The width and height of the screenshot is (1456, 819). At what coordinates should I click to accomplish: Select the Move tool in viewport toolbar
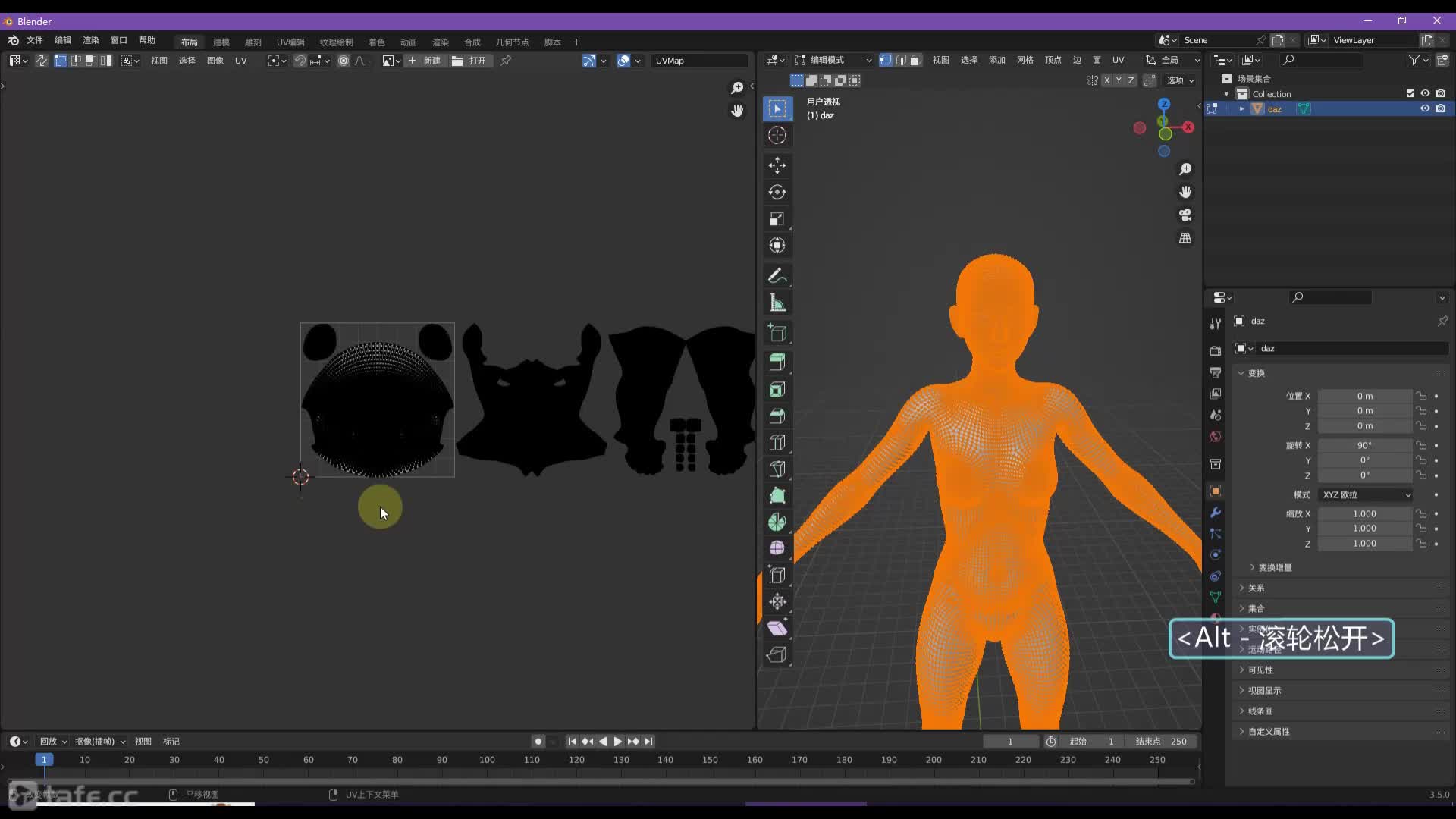[777, 165]
